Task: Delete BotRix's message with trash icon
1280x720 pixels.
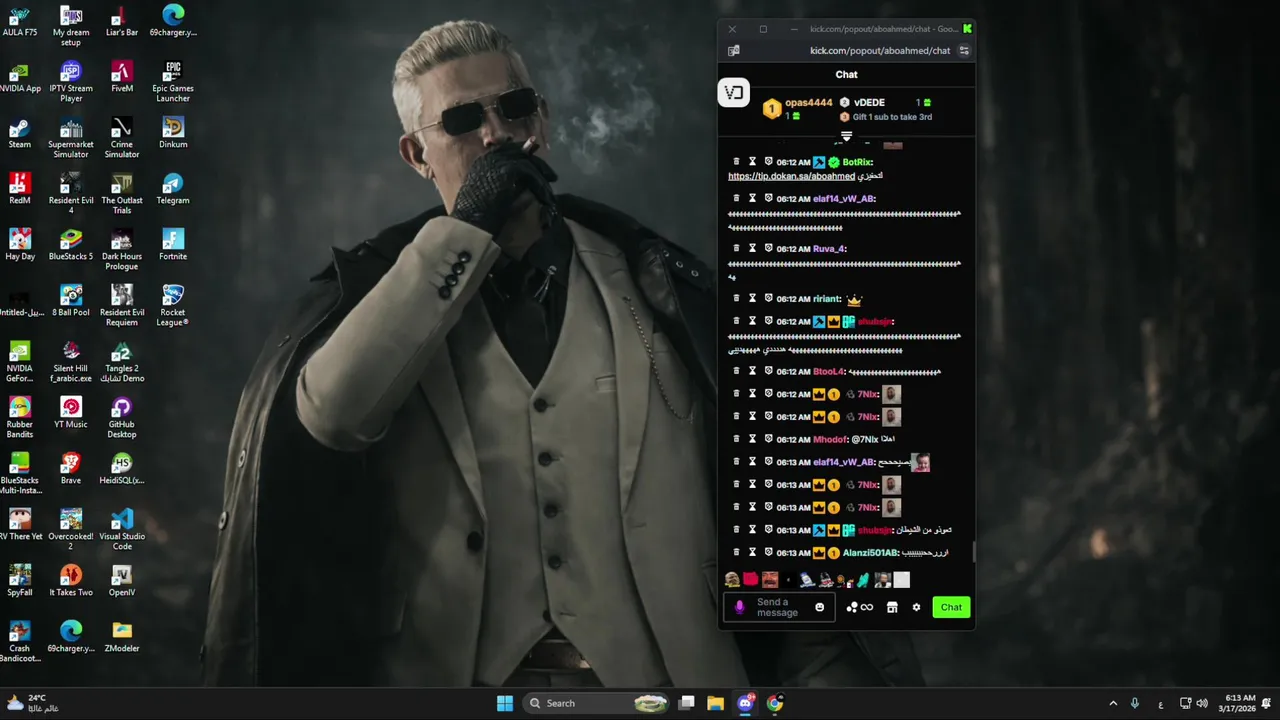Action: coord(736,162)
